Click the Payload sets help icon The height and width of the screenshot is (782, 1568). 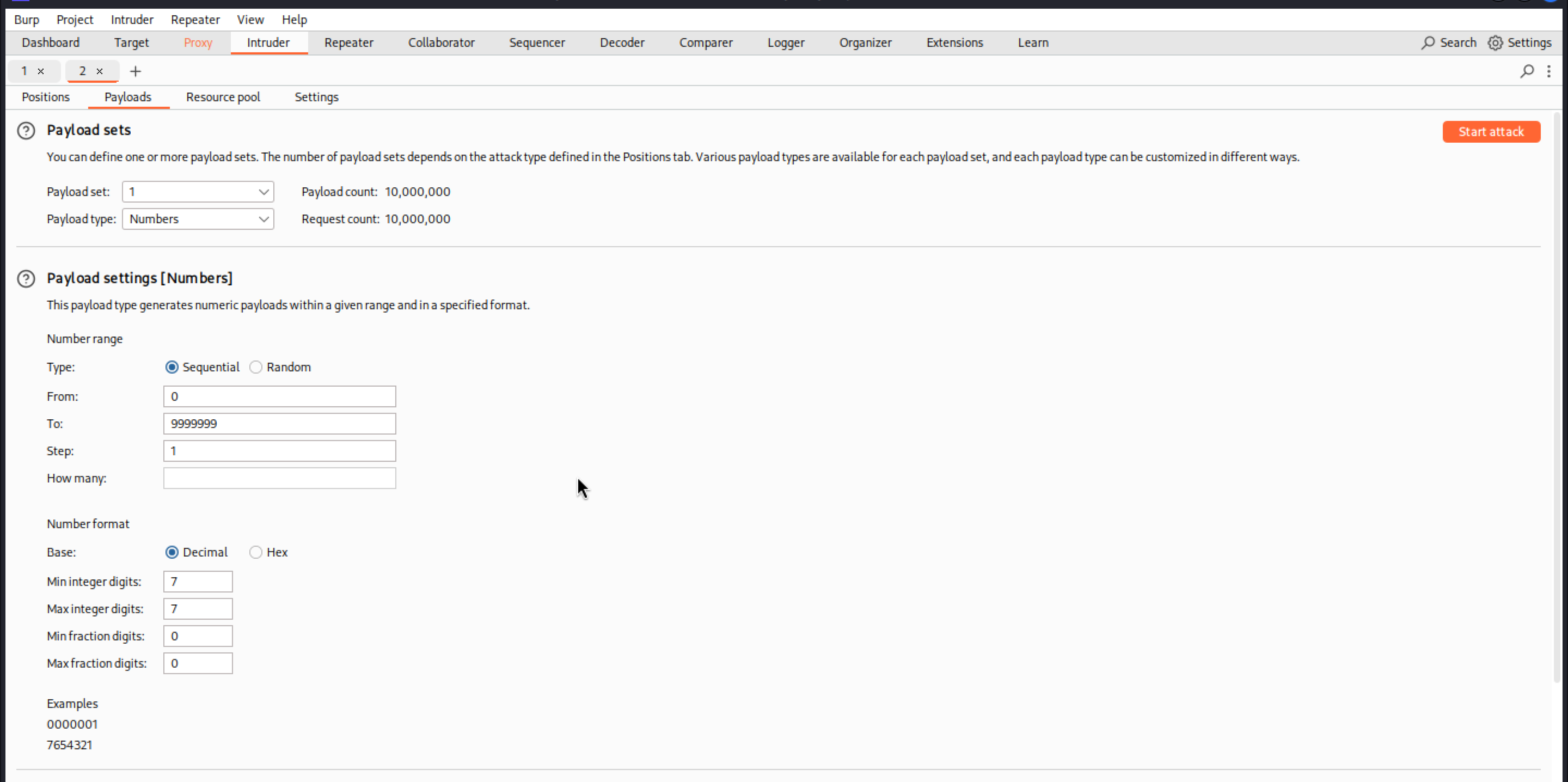pos(26,130)
